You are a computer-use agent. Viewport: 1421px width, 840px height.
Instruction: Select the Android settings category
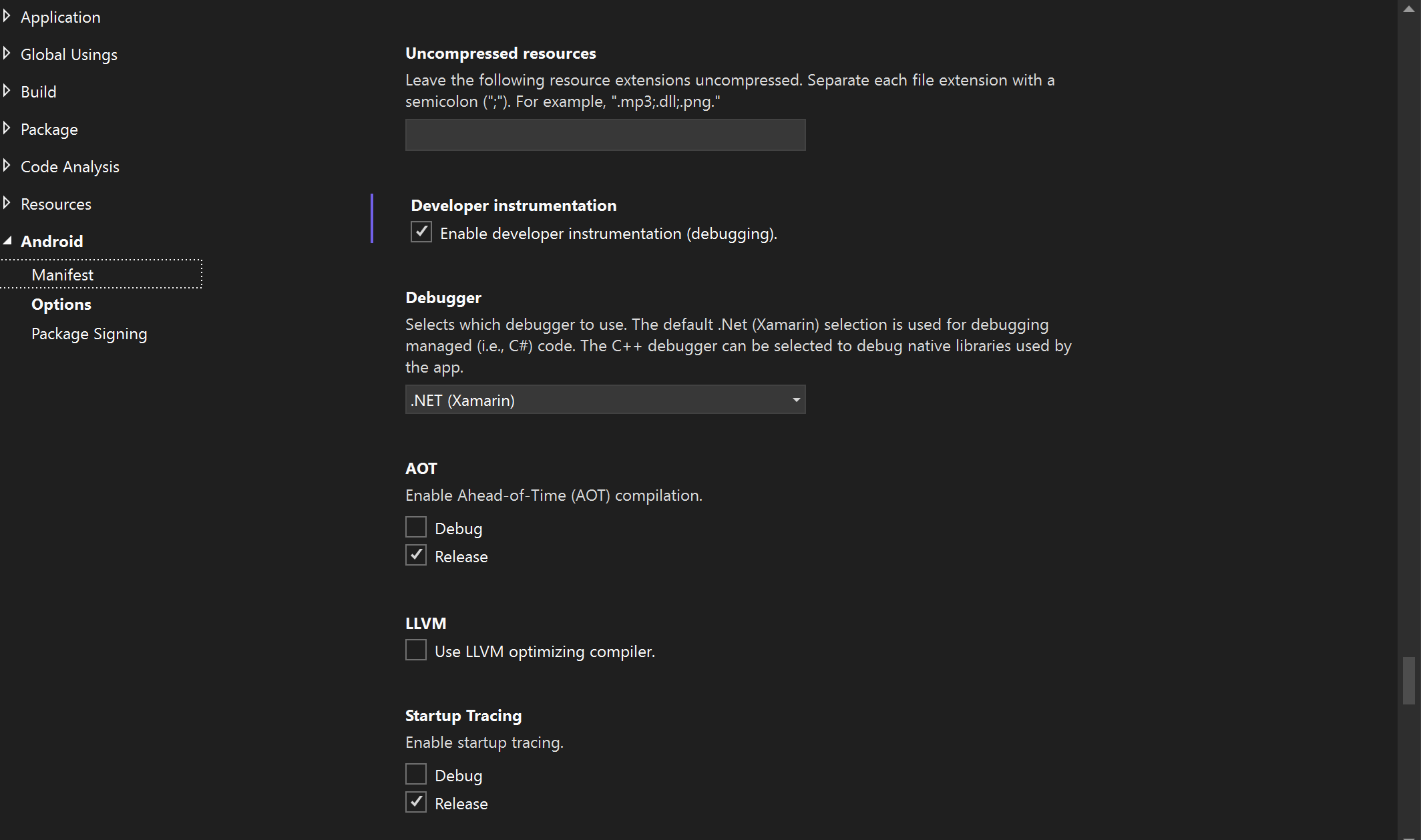52,241
